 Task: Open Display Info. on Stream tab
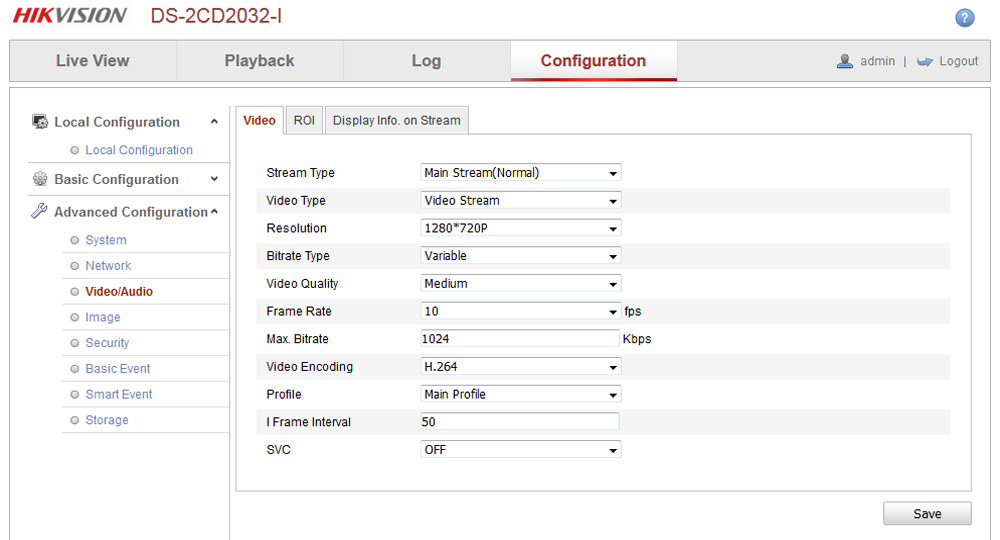[x=397, y=120]
